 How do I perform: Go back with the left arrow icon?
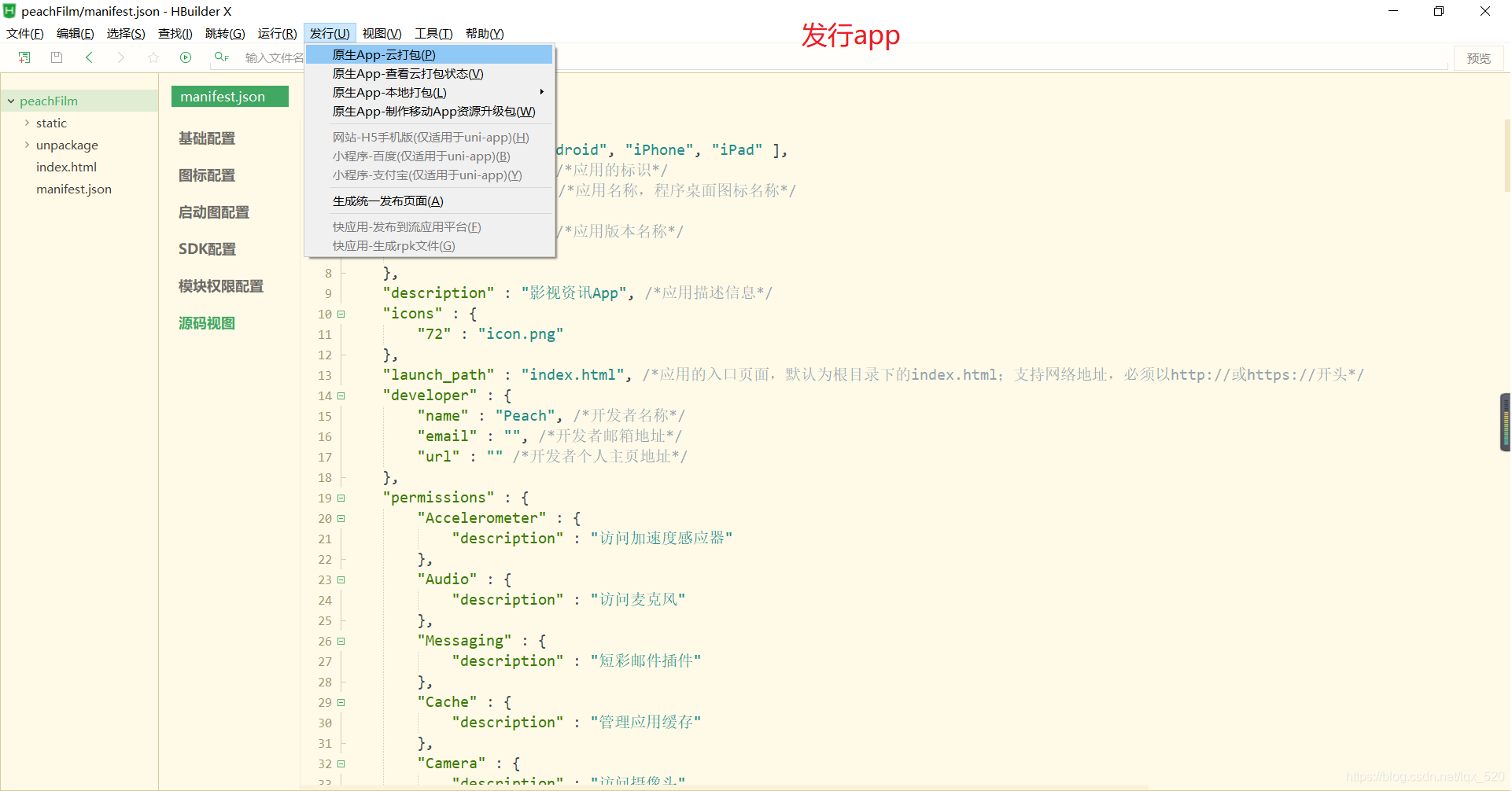coord(89,57)
